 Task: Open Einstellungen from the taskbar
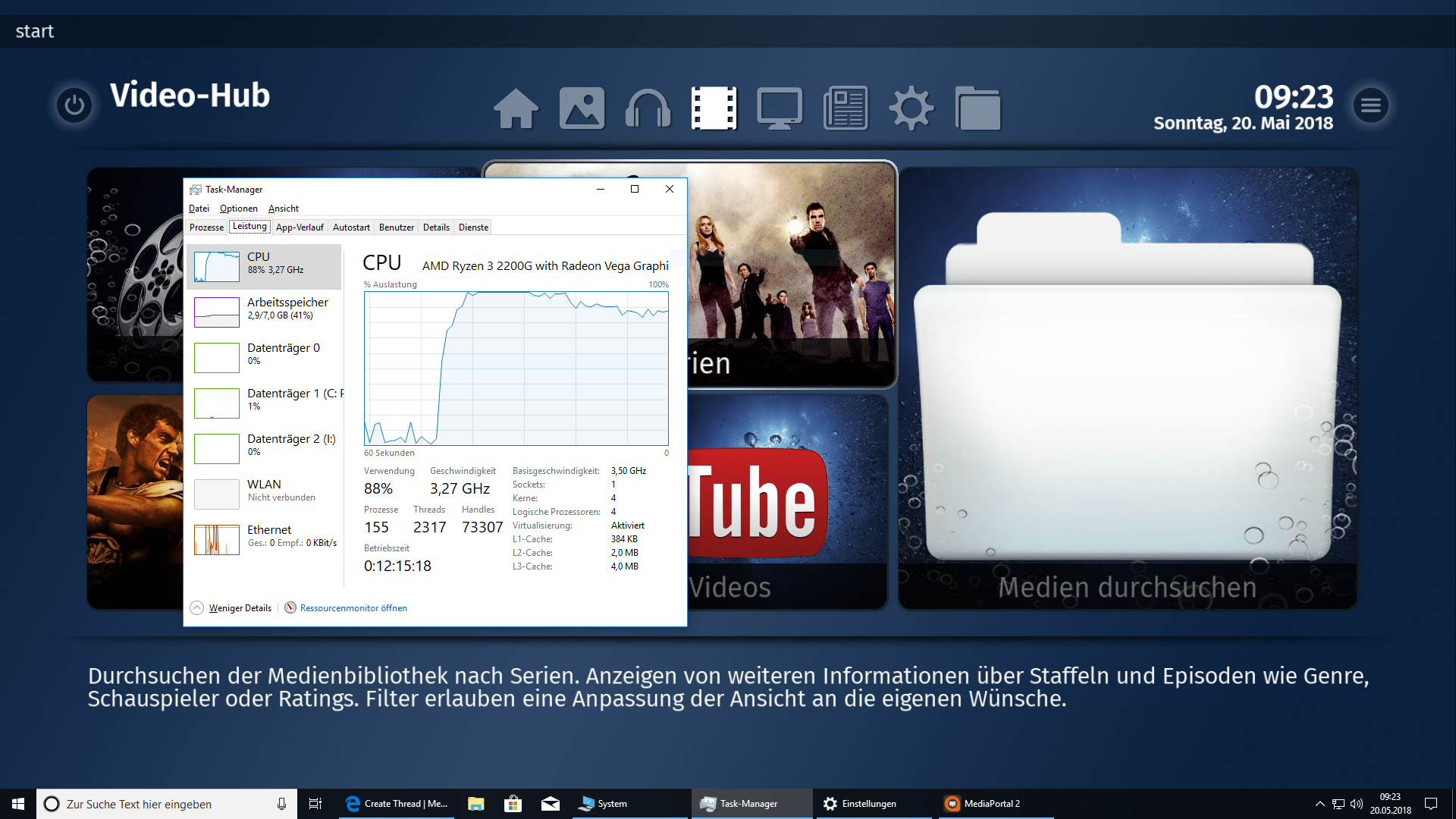(868, 804)
